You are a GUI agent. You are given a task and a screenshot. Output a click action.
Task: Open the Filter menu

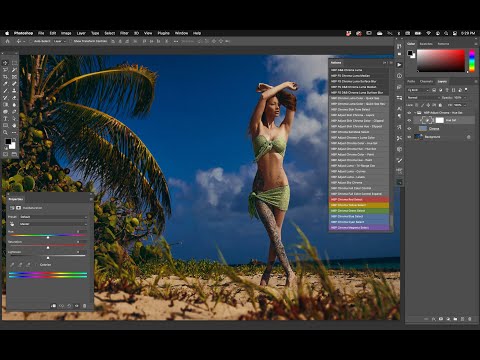124,33
